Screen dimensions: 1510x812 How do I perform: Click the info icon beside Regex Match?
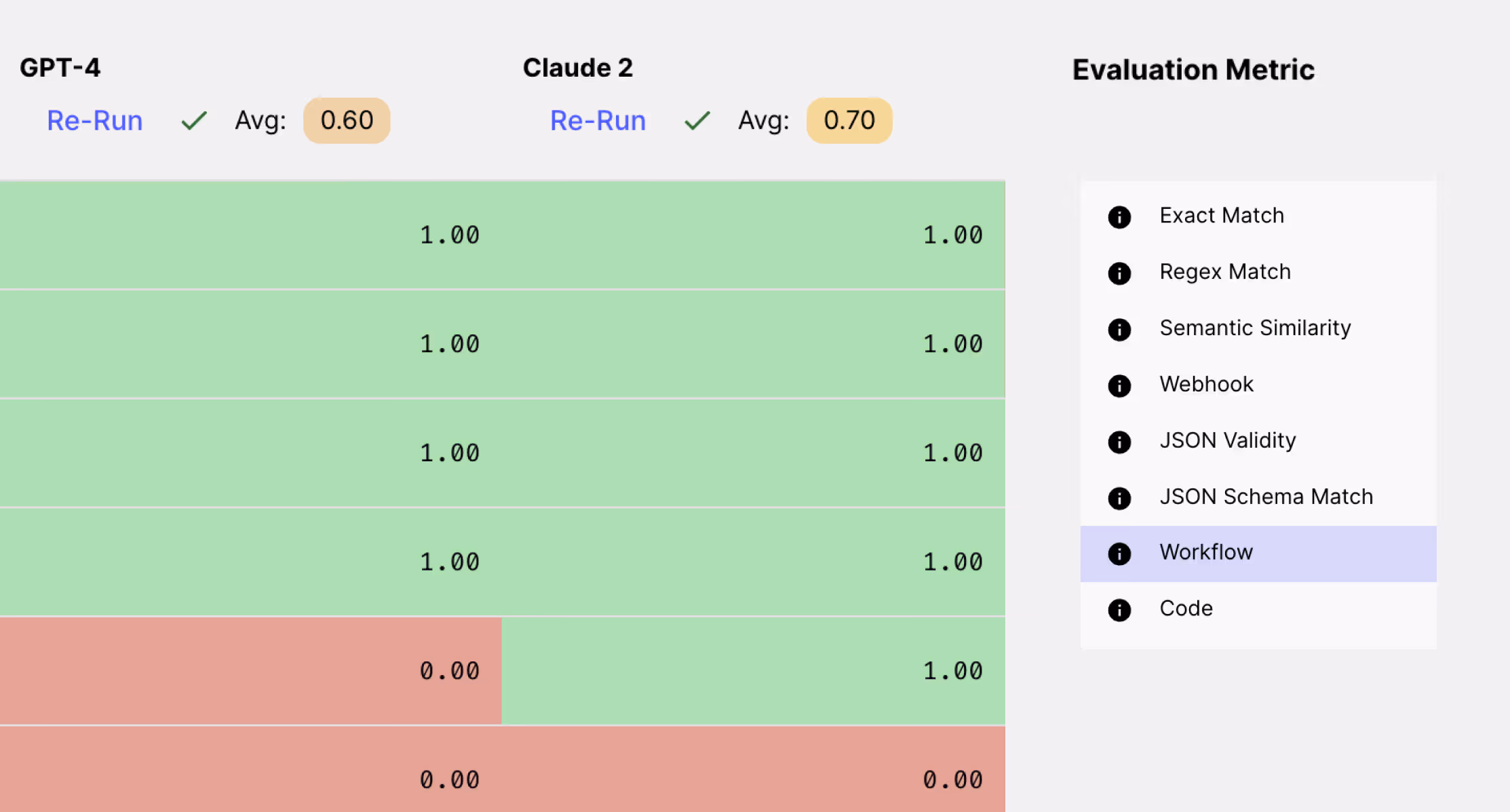click(x=1119, y=273)
